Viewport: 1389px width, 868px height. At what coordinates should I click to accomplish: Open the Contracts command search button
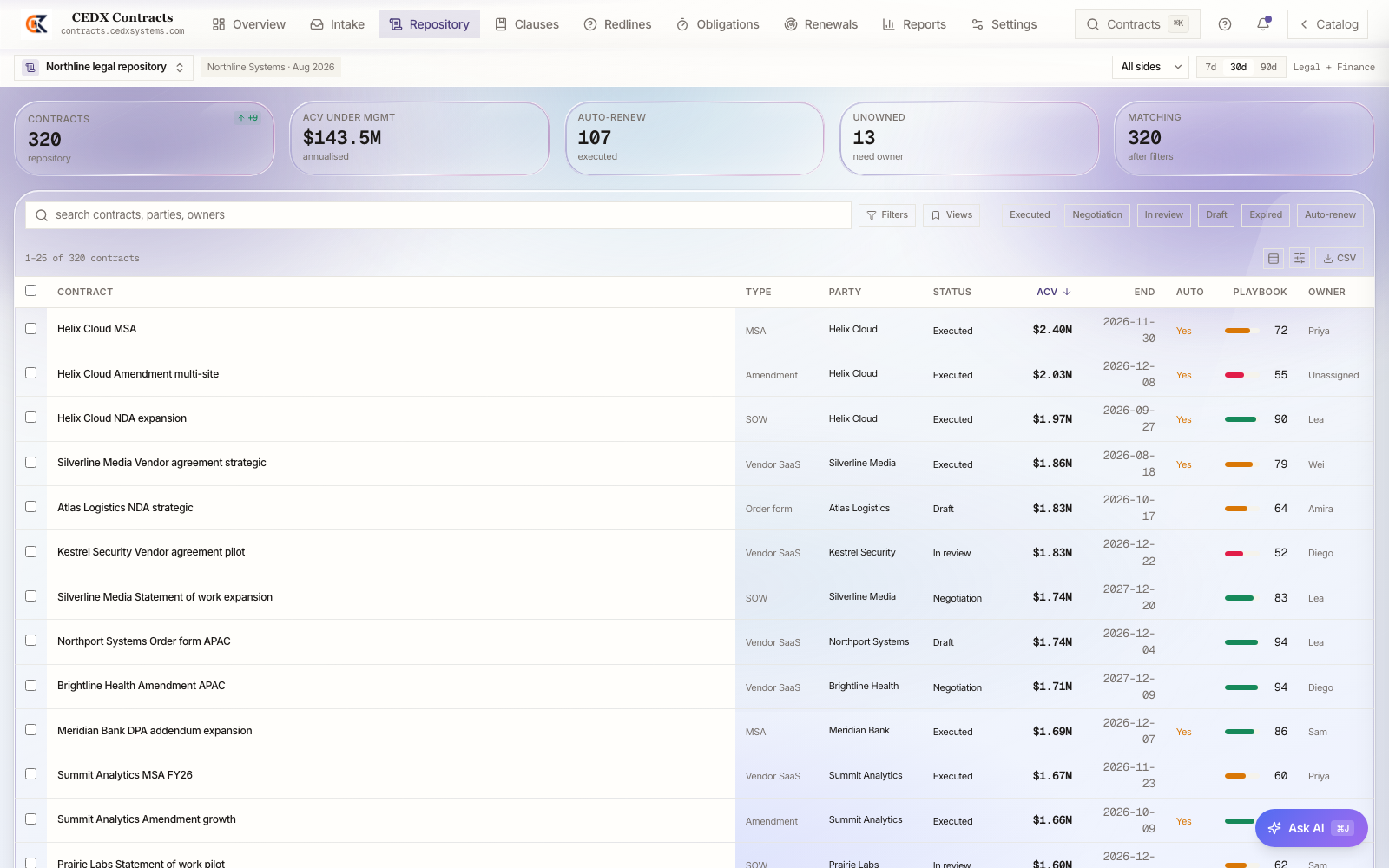tap(1137, 24)
